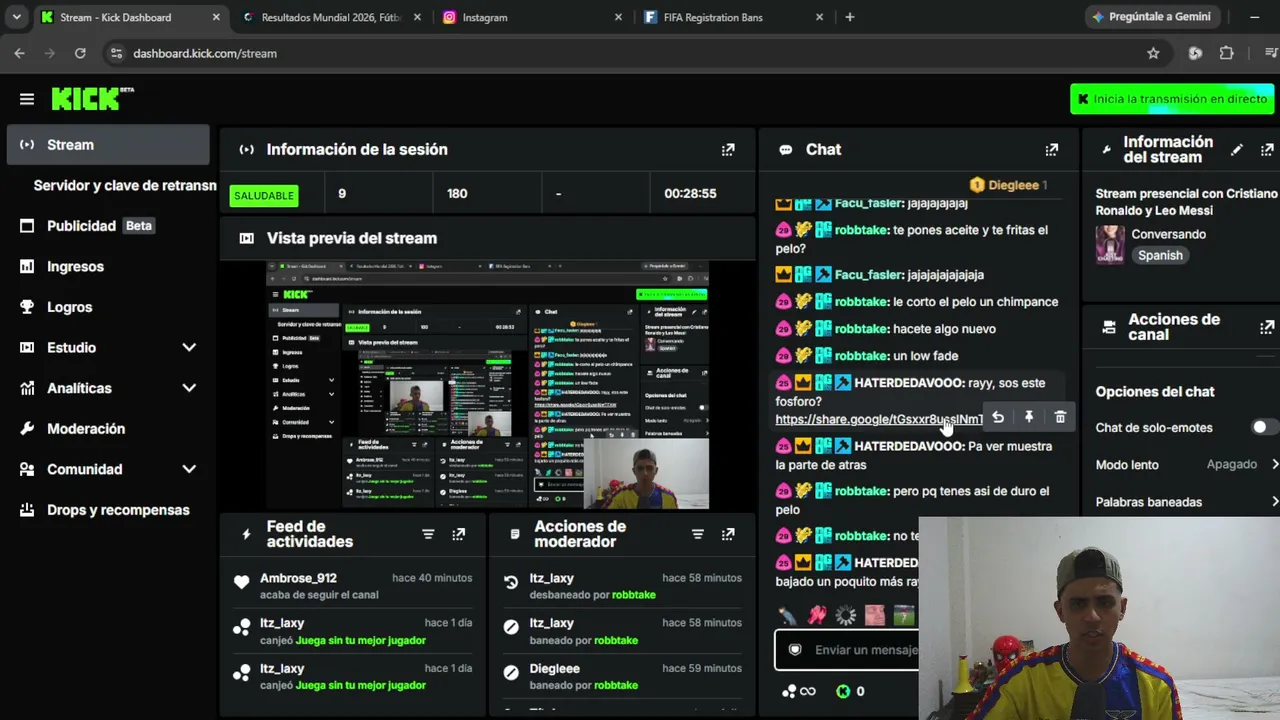The height and width of the screenshot is (720, 1280).
Task: Click the Diegleee baneado moderator entry
Action: coord(621,676)
